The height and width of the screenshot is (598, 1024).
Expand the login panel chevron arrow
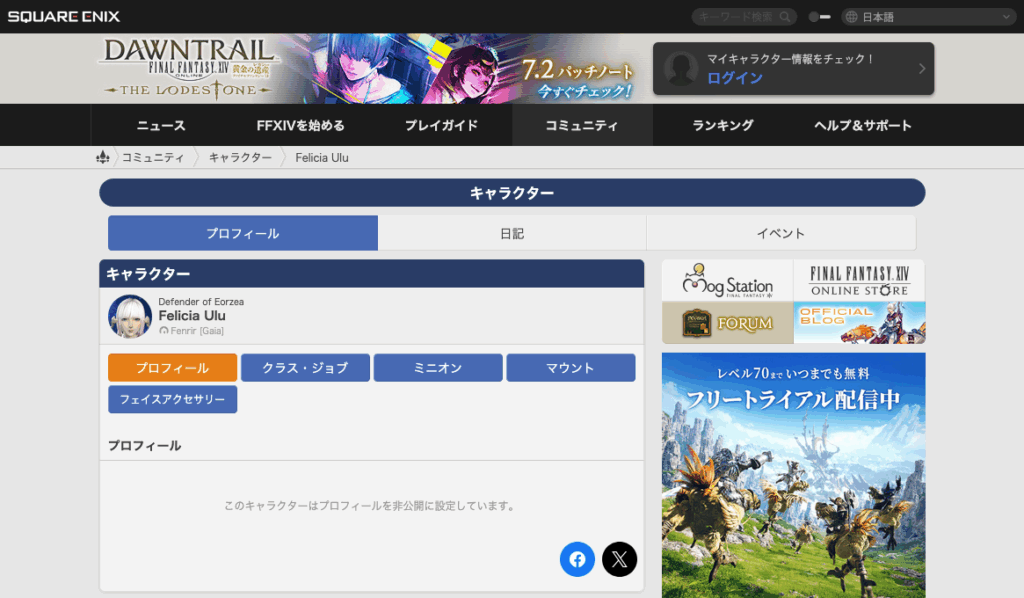921,69
